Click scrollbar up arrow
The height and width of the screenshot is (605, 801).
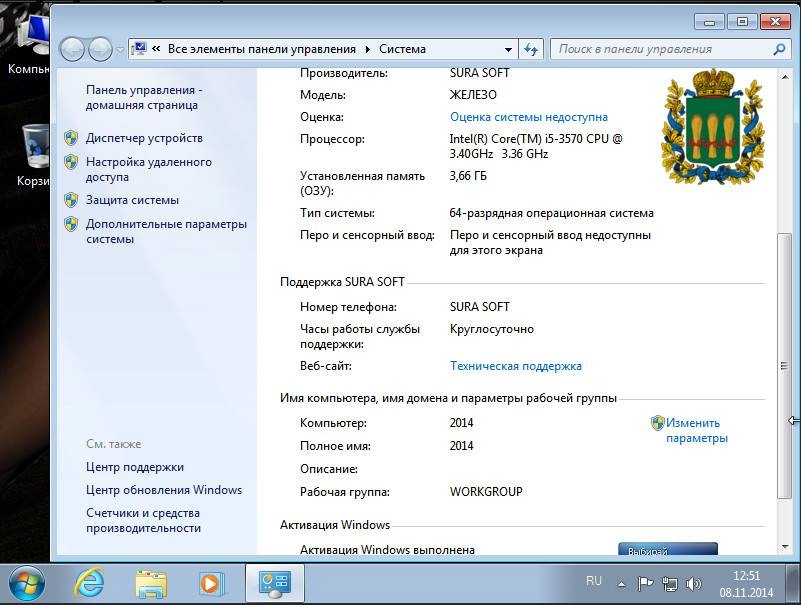tap(784, 77)
